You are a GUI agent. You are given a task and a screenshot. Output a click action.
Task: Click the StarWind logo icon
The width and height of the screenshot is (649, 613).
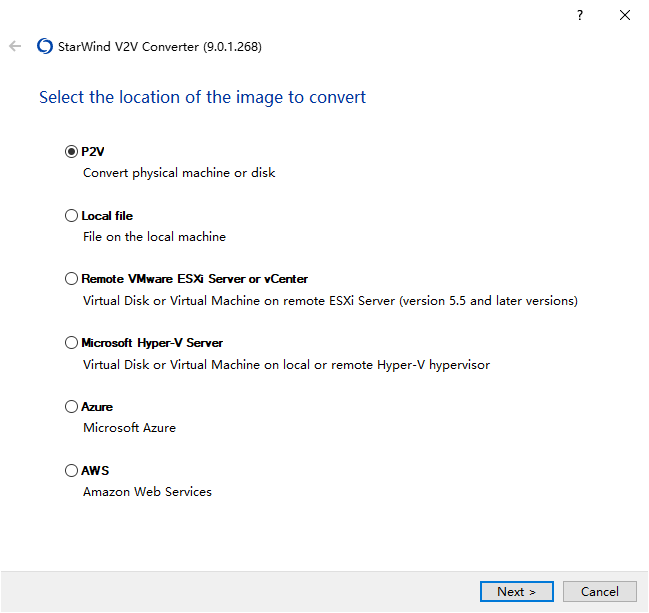click(45, 46)
